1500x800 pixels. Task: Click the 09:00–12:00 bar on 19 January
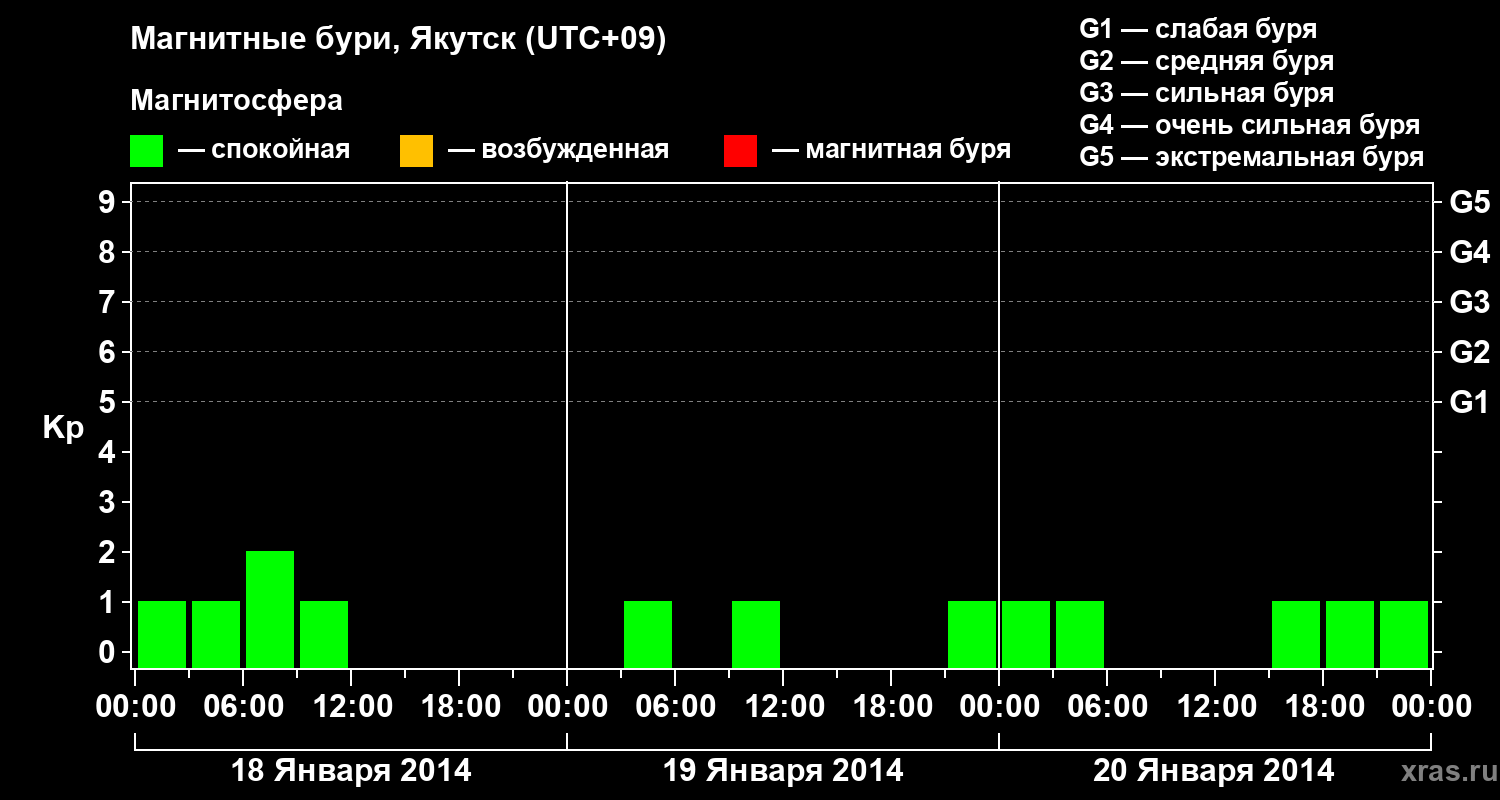756,634
